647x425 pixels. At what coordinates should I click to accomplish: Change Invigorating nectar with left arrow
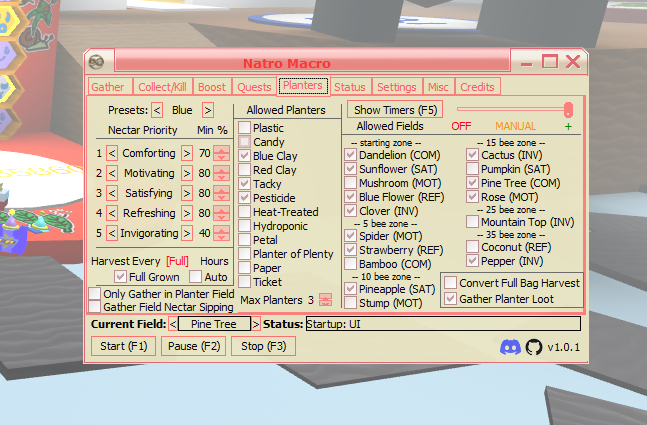point(112,233)
